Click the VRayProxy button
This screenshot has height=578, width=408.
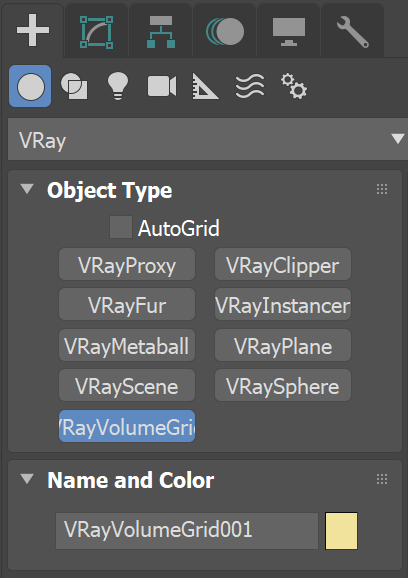(x=127, y=264)
